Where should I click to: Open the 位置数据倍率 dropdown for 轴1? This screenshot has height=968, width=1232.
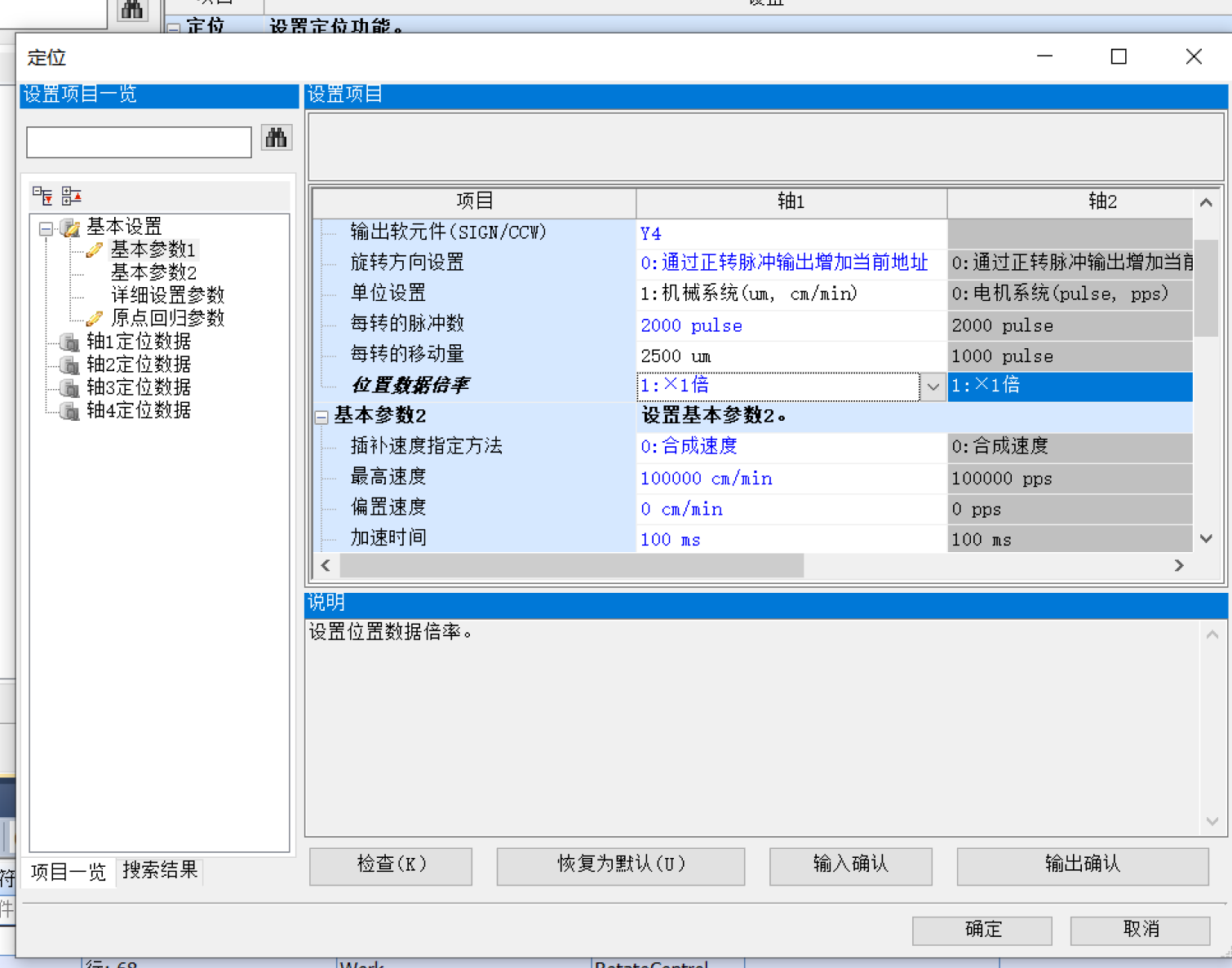933,387
